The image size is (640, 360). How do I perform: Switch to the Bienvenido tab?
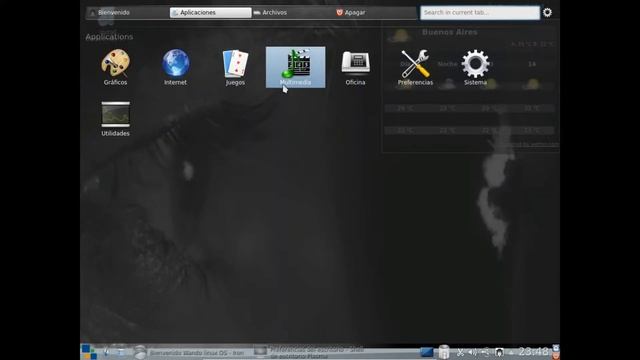[128, 13]
